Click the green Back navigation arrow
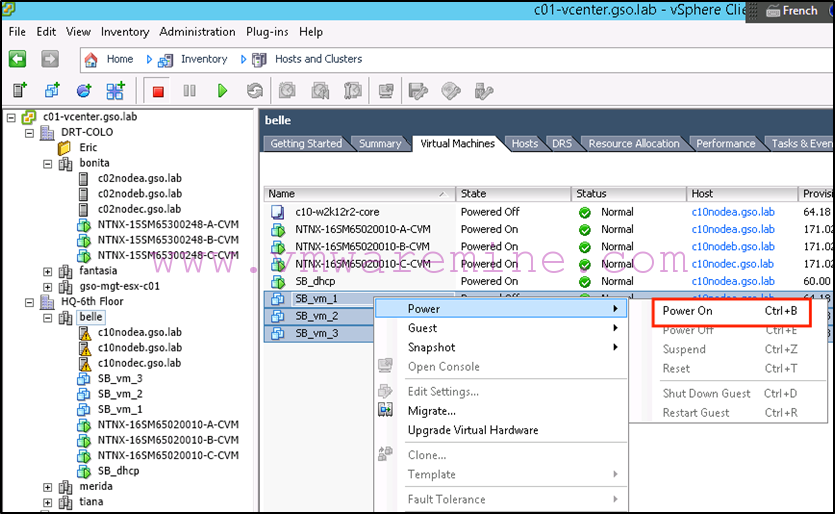The height and width of the screenshot is (514, 835). (18, 59)
